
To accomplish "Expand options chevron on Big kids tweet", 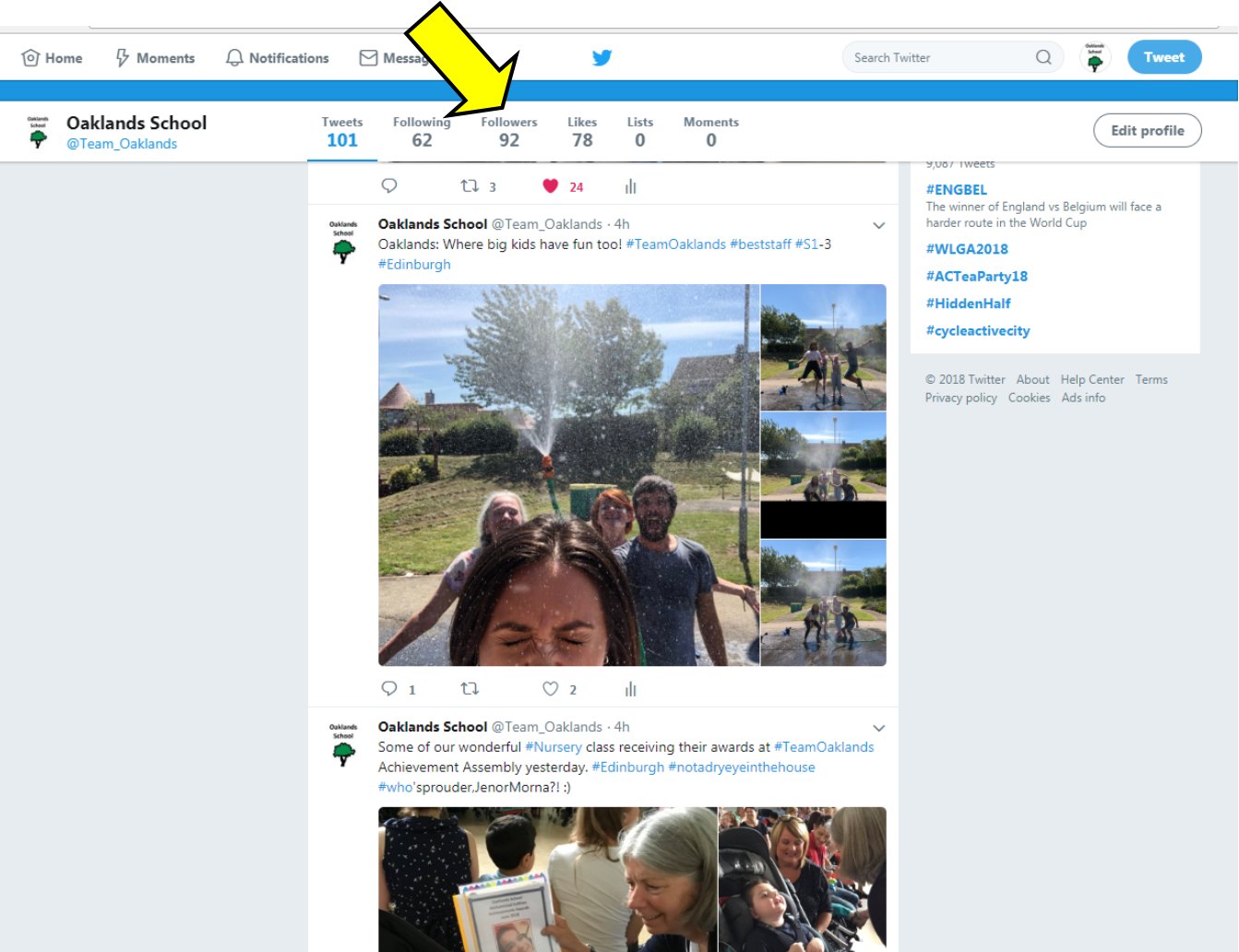I will (x=878, y=225).
